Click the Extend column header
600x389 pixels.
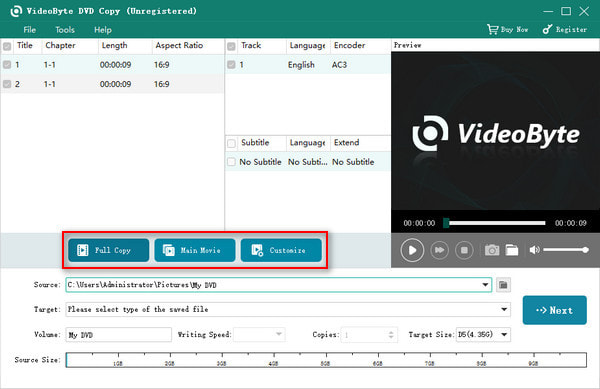click(x=346, y=143)
